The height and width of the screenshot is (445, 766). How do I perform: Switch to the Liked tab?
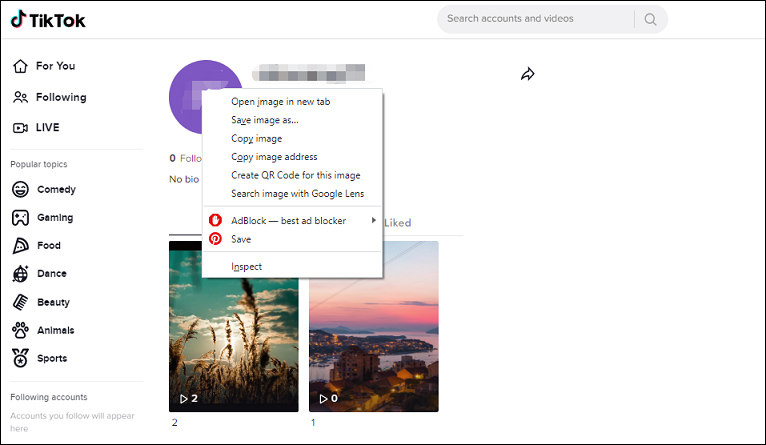398,223
